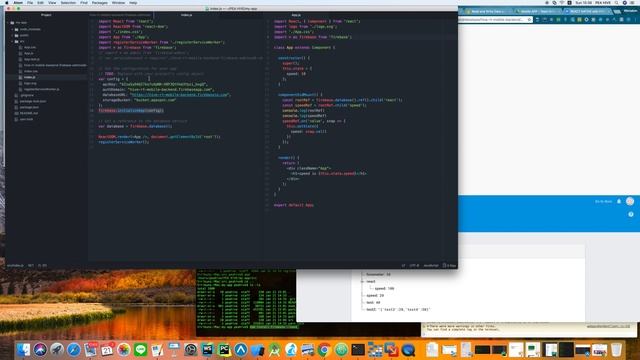Collapse src folder in tree

13,41
